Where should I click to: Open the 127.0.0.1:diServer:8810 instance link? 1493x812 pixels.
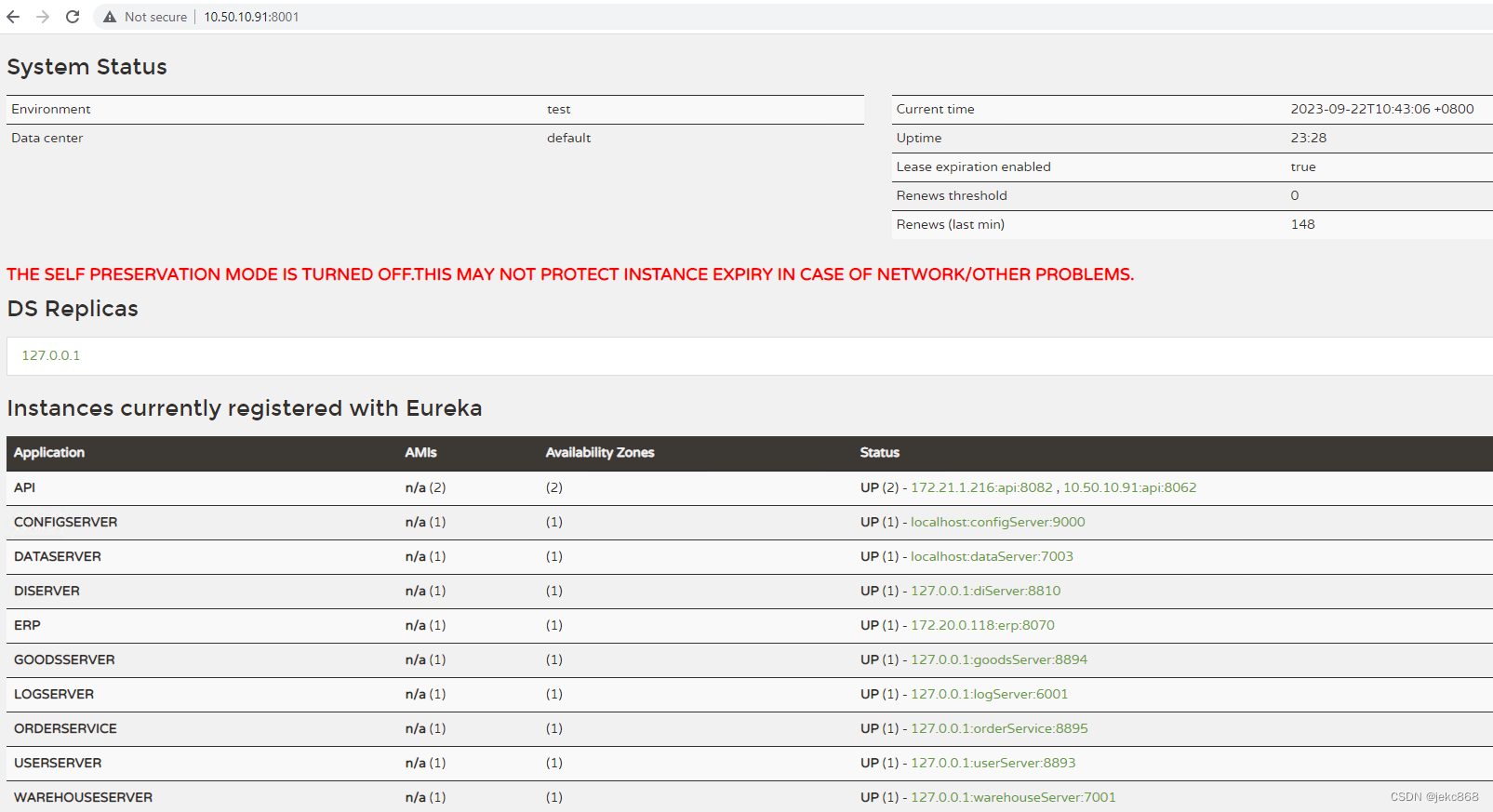coord(985,591)
